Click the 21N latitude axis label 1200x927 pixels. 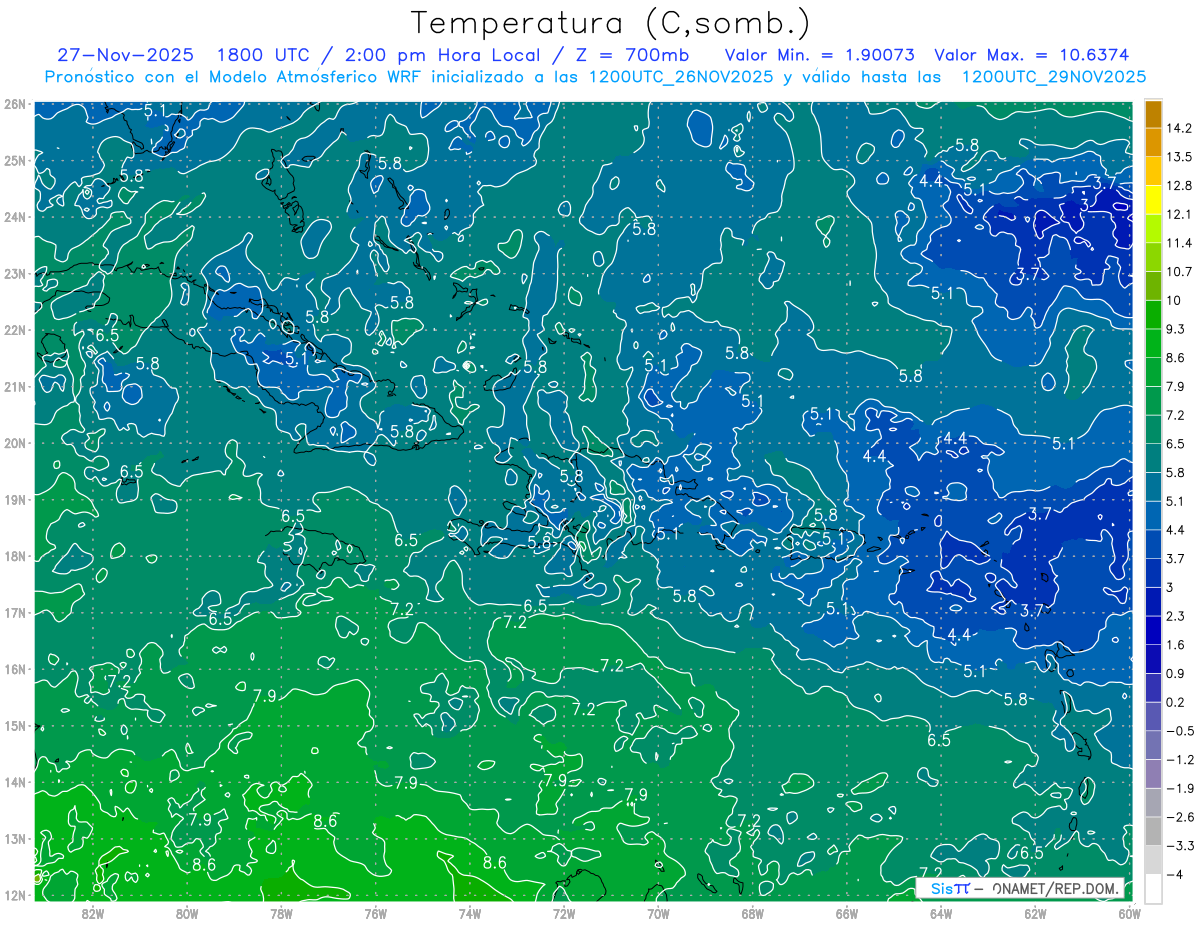(14, 386)
